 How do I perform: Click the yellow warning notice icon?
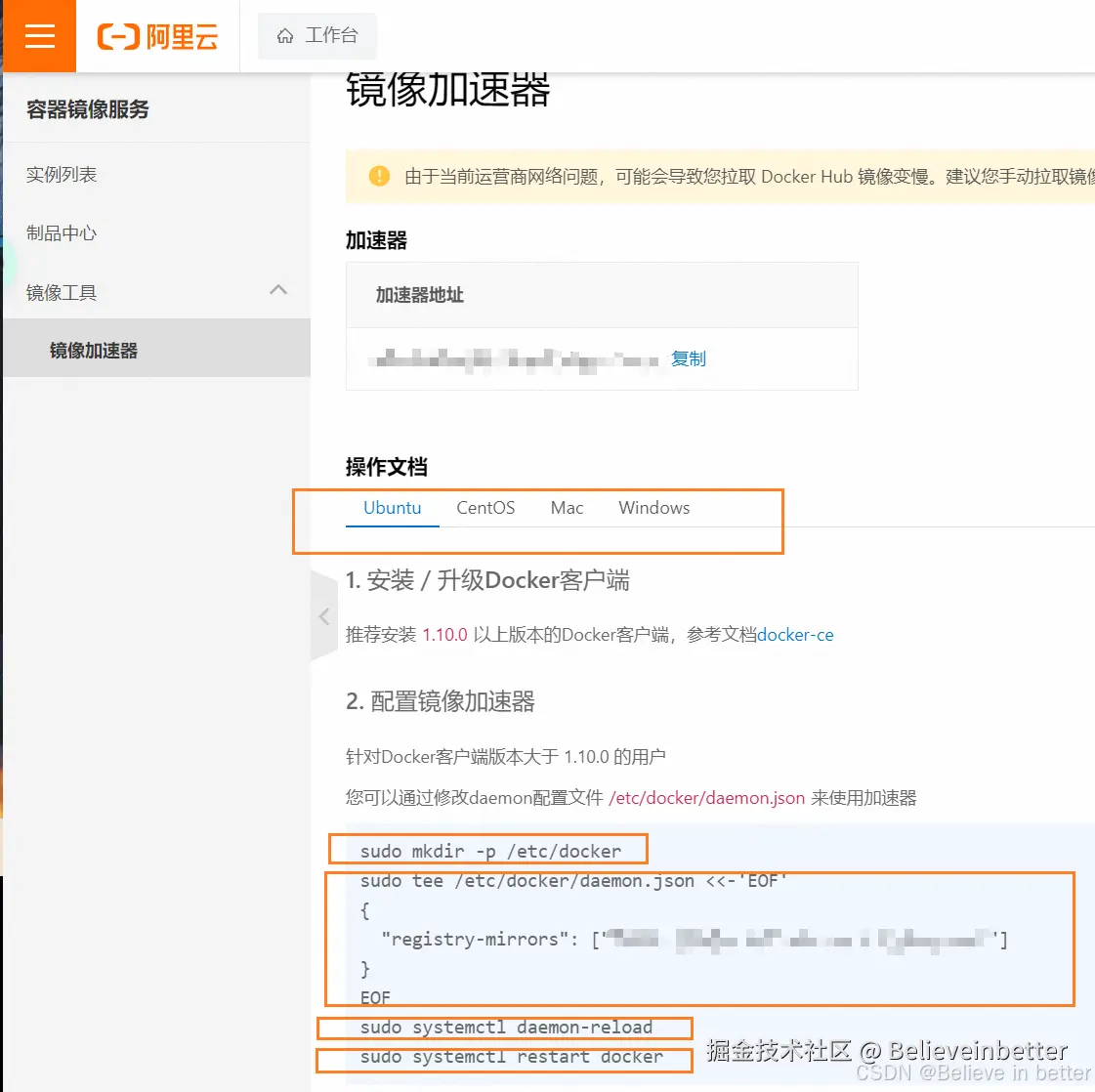click(x=379, y=176)
